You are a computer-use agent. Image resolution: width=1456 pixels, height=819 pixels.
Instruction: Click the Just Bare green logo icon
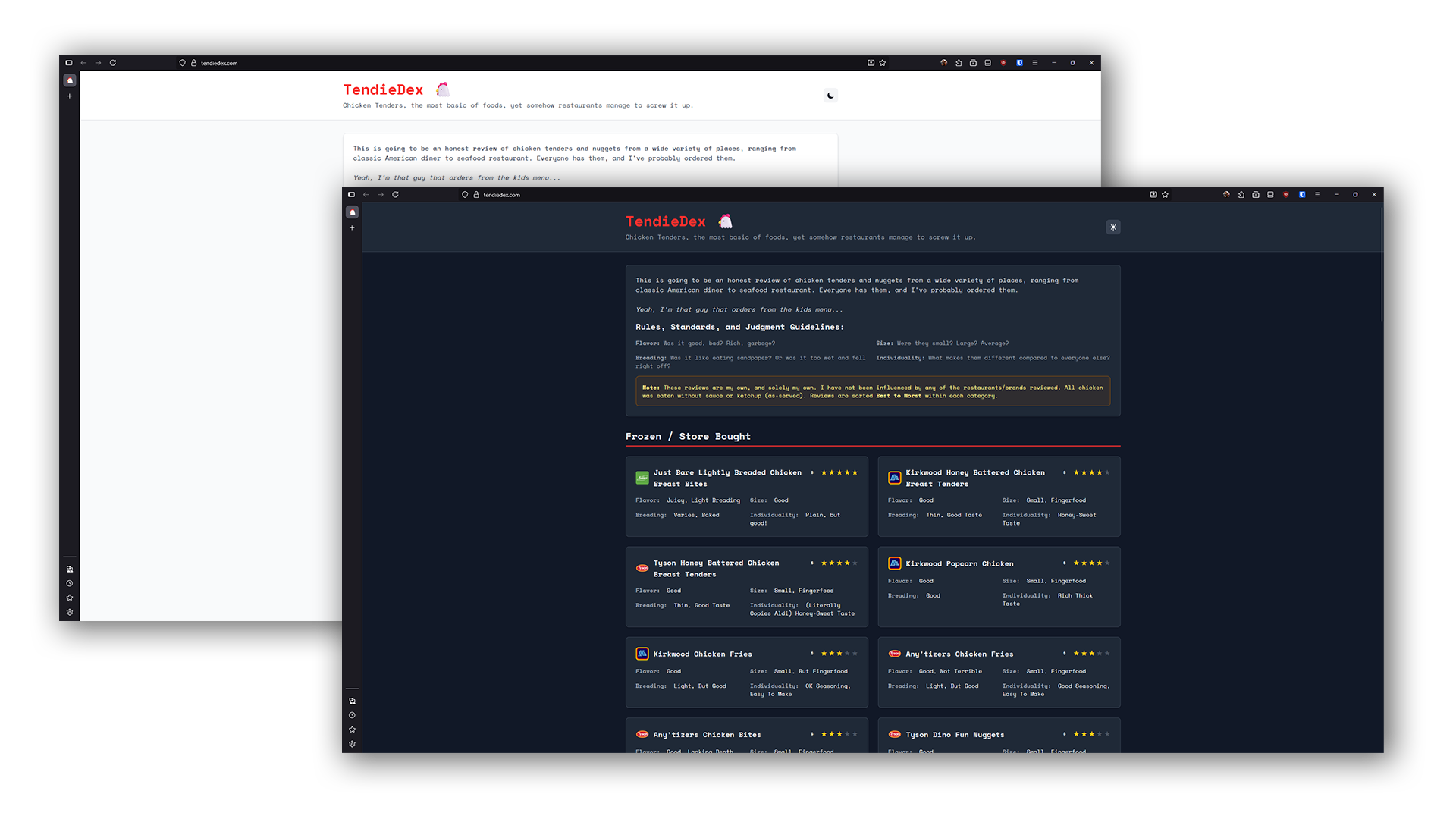pos(642,477)
